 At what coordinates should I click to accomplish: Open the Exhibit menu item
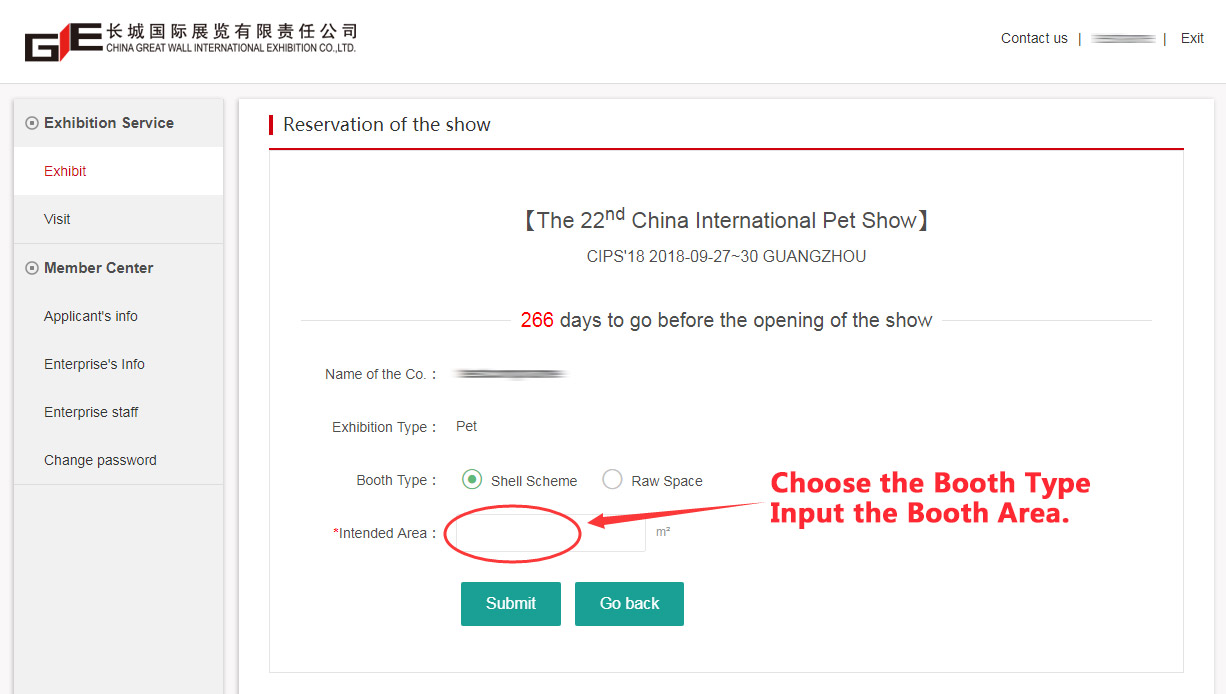[x=118, y=171]
